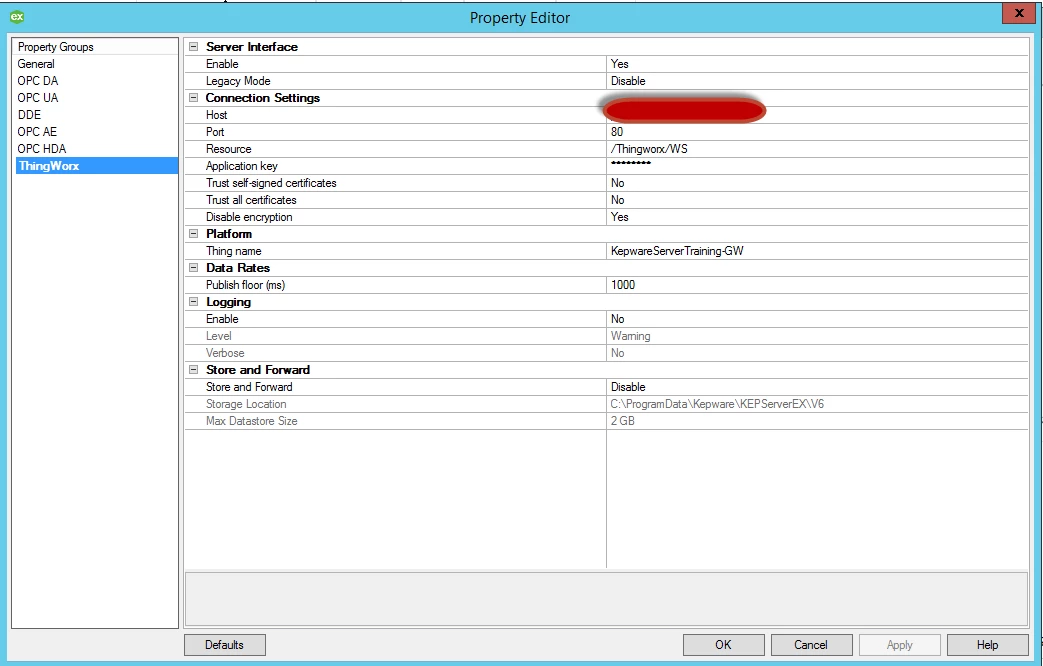Viewport: 1043px width, 666px height.
Task: Click the Cancel button
Action: click(812, 645)
